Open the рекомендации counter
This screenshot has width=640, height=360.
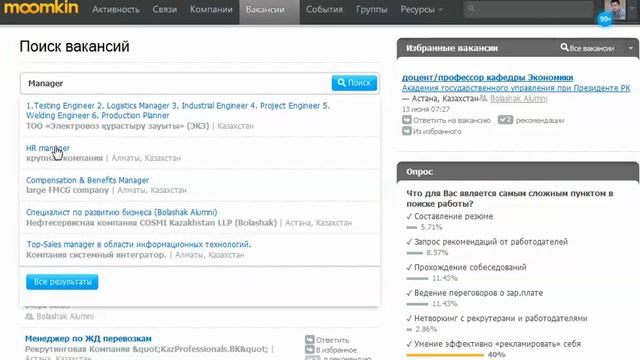coord(531,120)
